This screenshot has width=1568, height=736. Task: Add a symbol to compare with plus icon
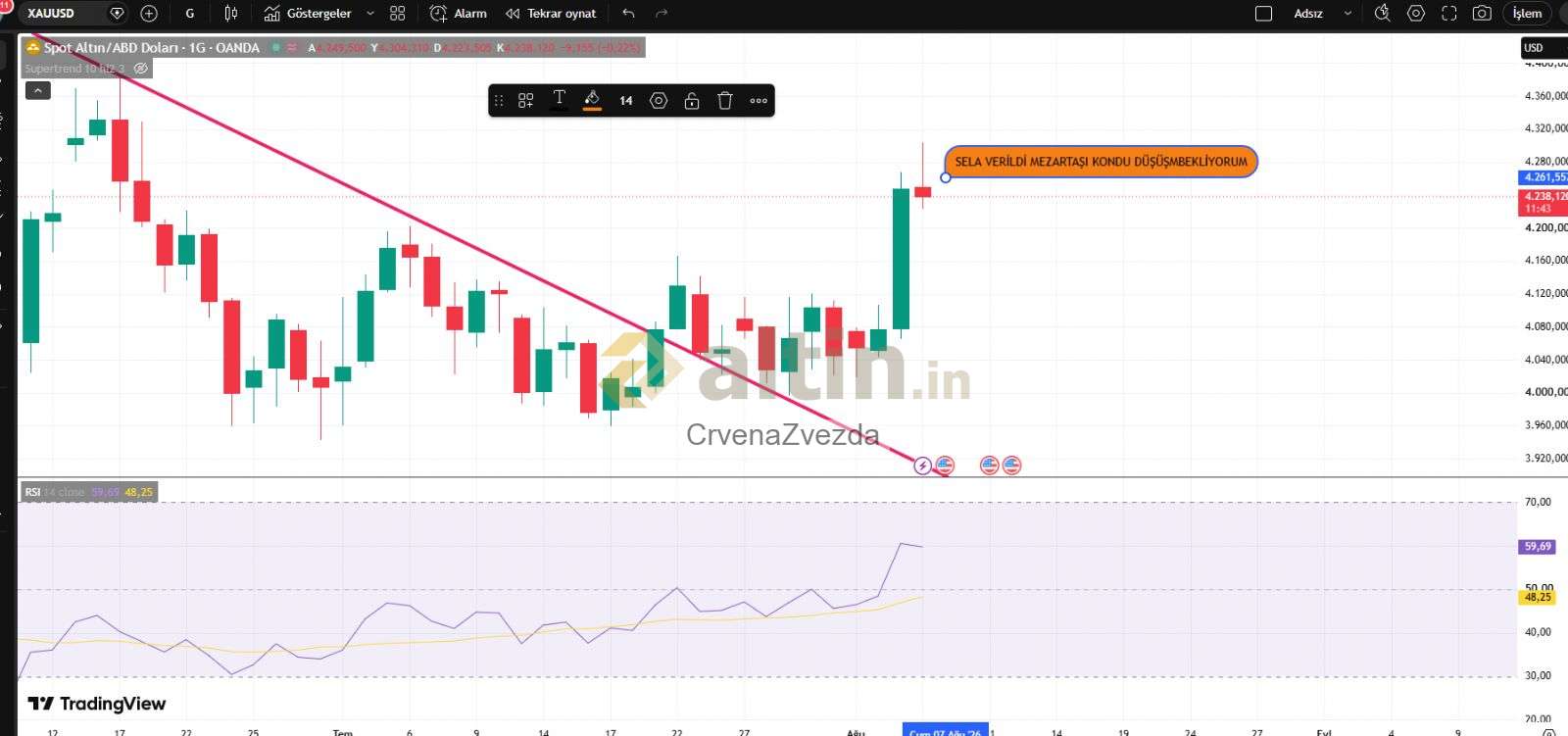point(149,14)
